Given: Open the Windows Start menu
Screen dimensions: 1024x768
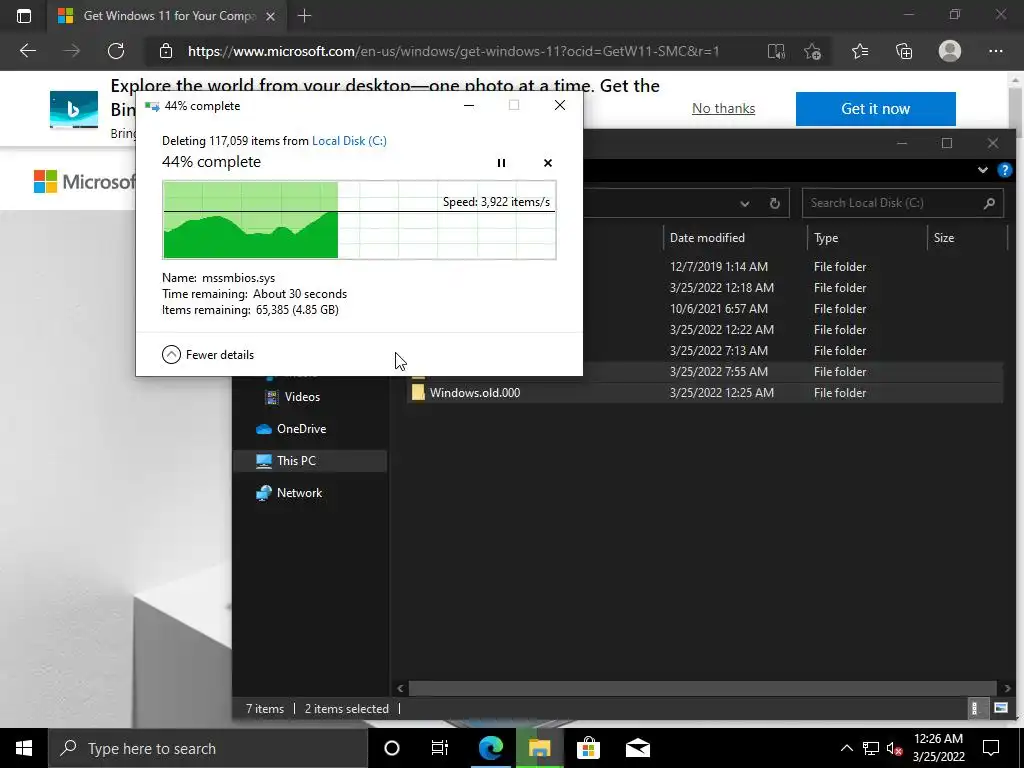Looking at the screenshot, I should click(24, 748).
